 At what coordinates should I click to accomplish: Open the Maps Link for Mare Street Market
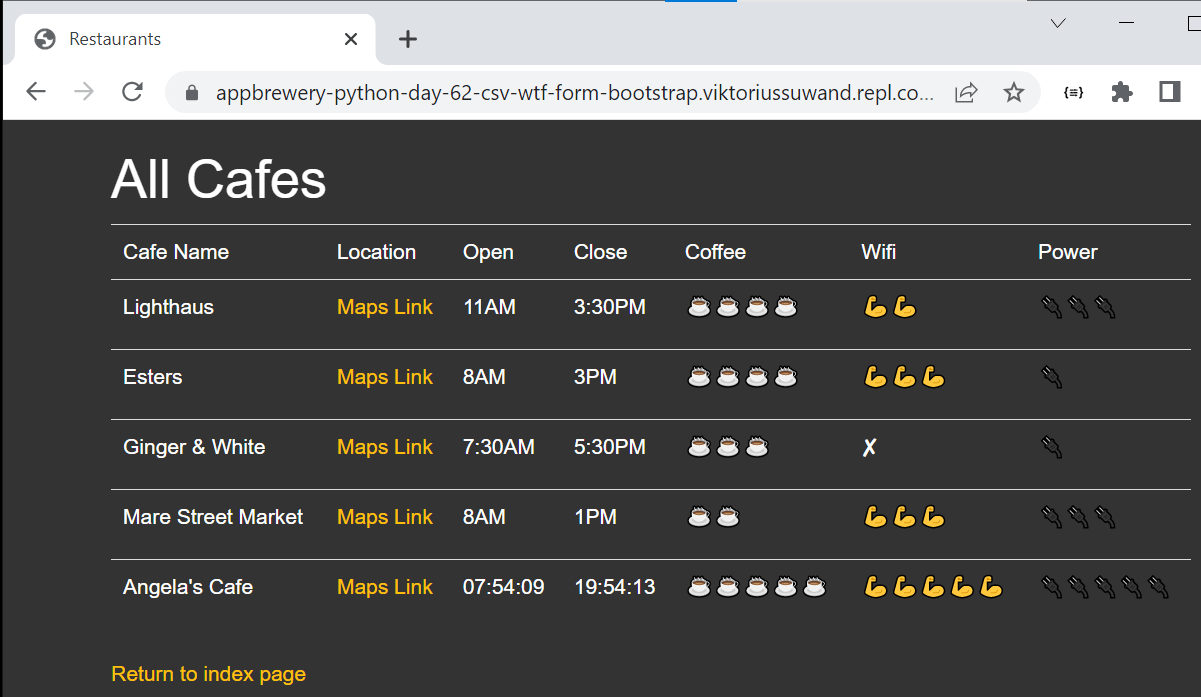385,517
